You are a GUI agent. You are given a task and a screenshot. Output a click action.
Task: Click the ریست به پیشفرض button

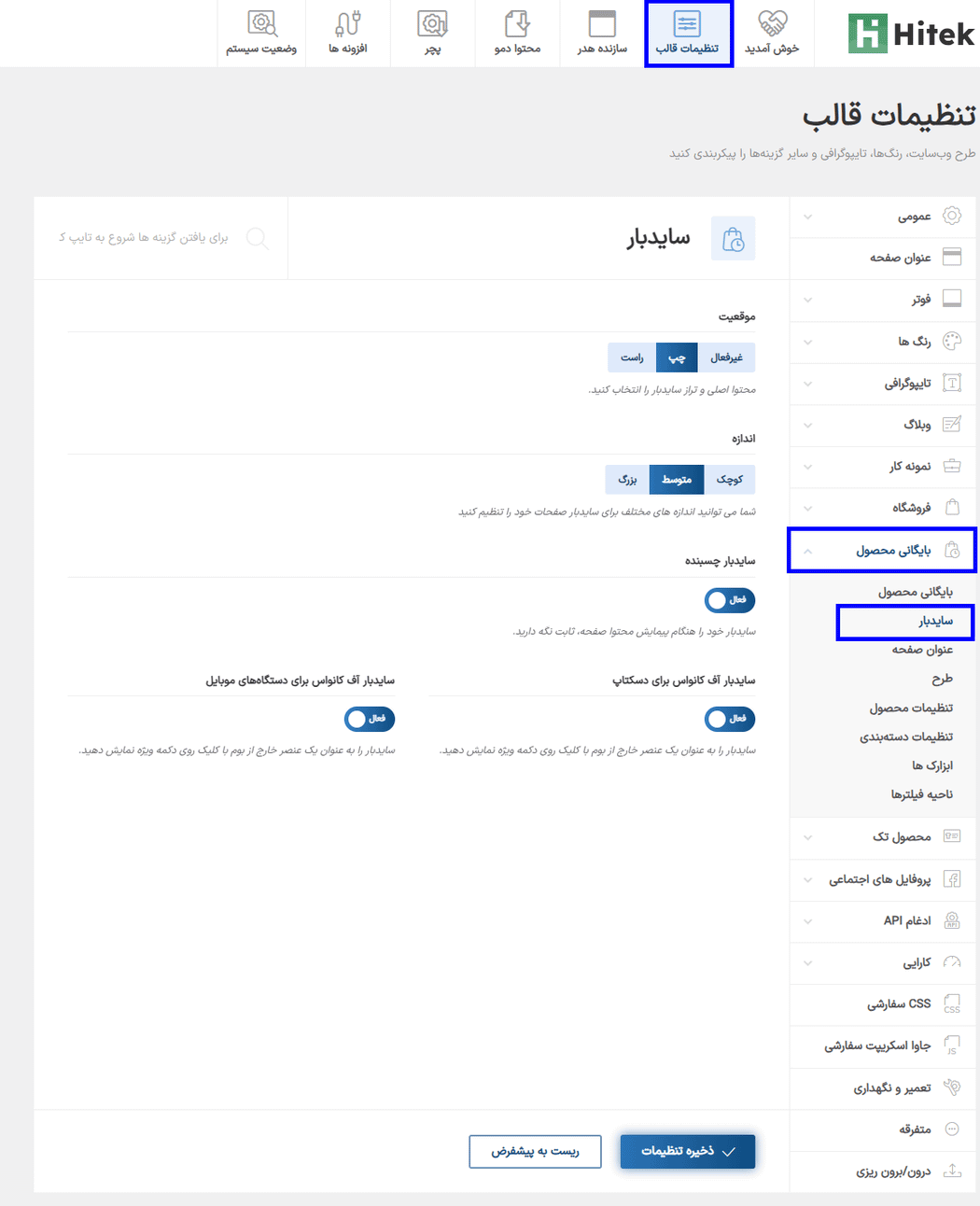(x=535, y=1151)
